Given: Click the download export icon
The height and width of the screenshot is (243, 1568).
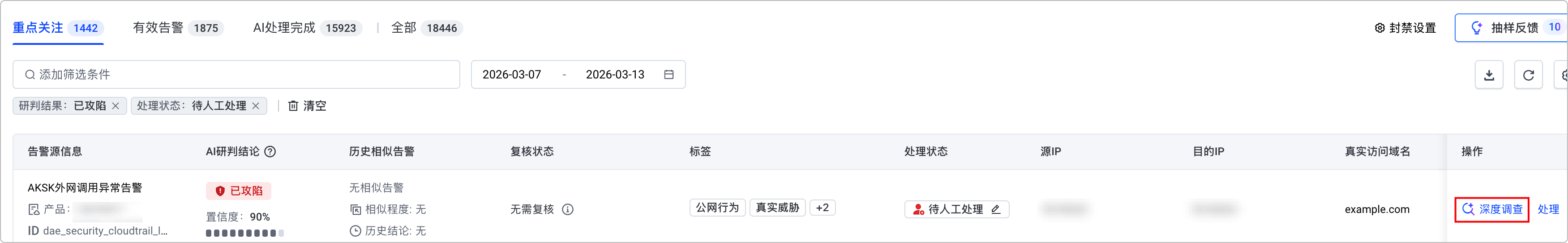Looking at the screenshot, I should (x=1489, y=75).
